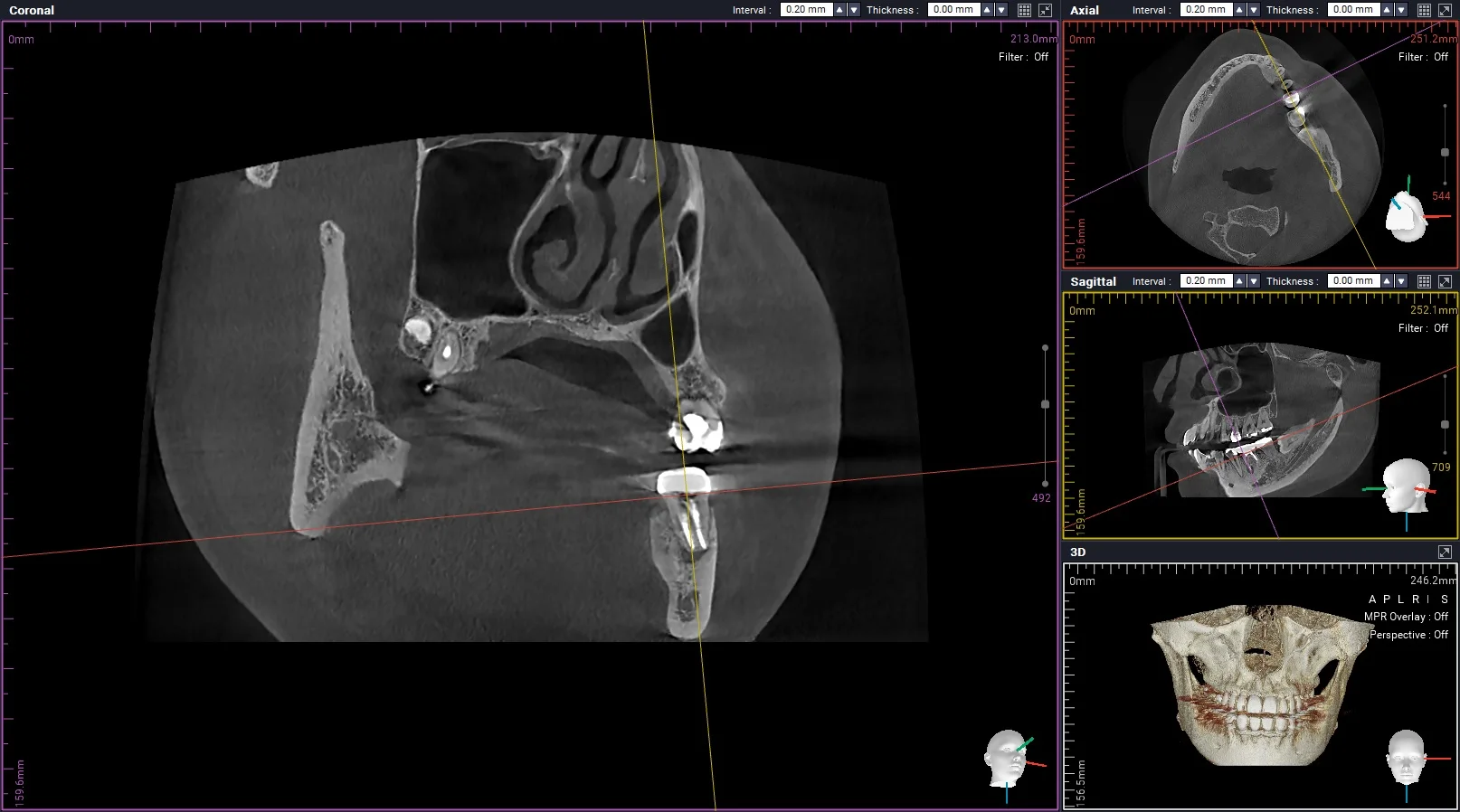Click the Axial pane title
Image resolution: width=1460 pixels, height=812 pixels.
pos(1085,11)
